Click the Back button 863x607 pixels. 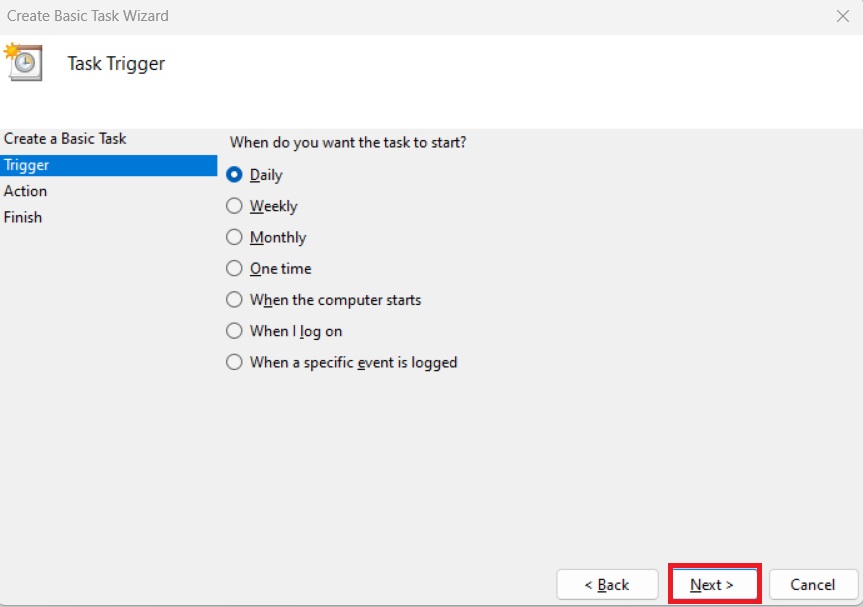[607, 585]
